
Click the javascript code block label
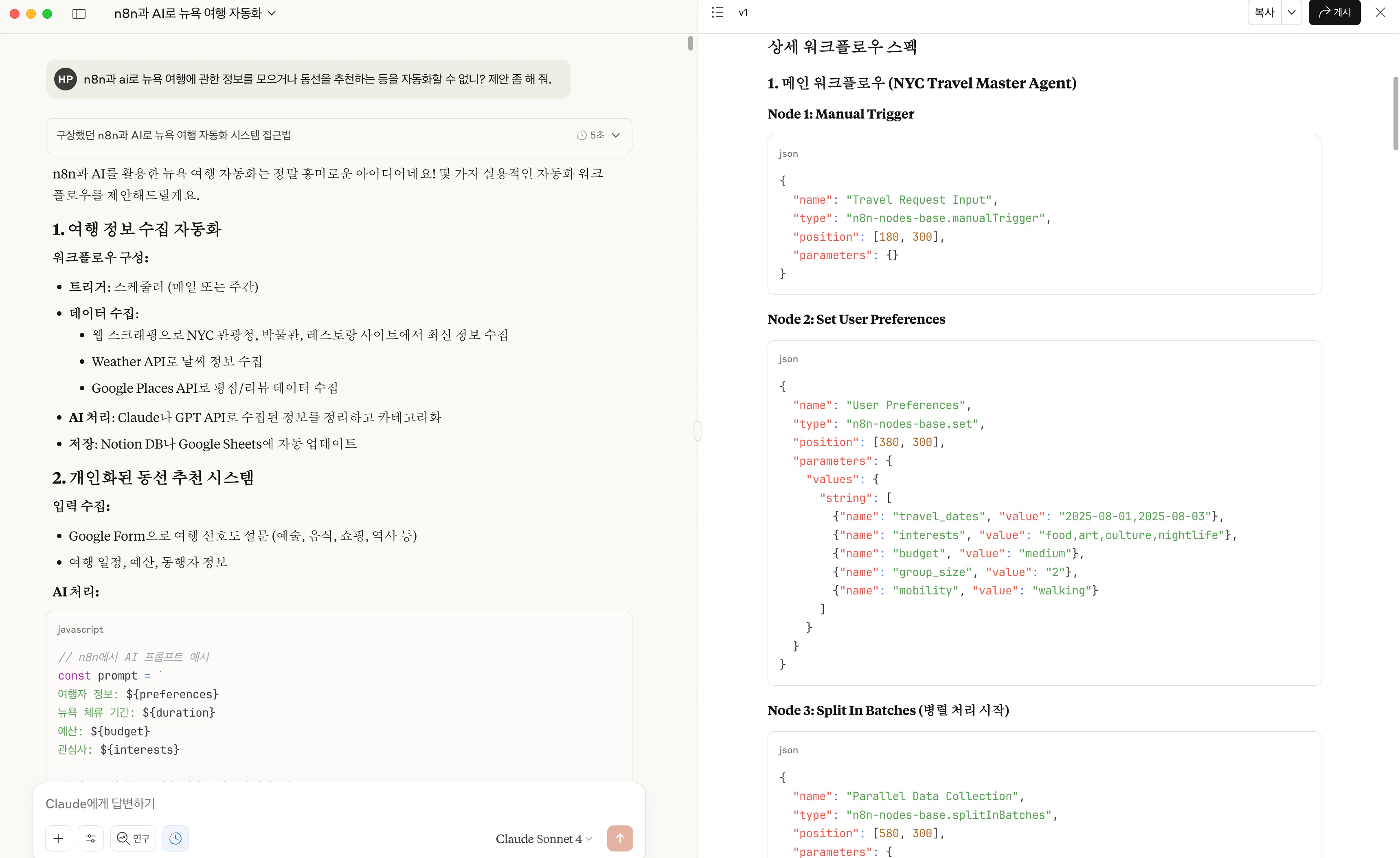(80, 629)
